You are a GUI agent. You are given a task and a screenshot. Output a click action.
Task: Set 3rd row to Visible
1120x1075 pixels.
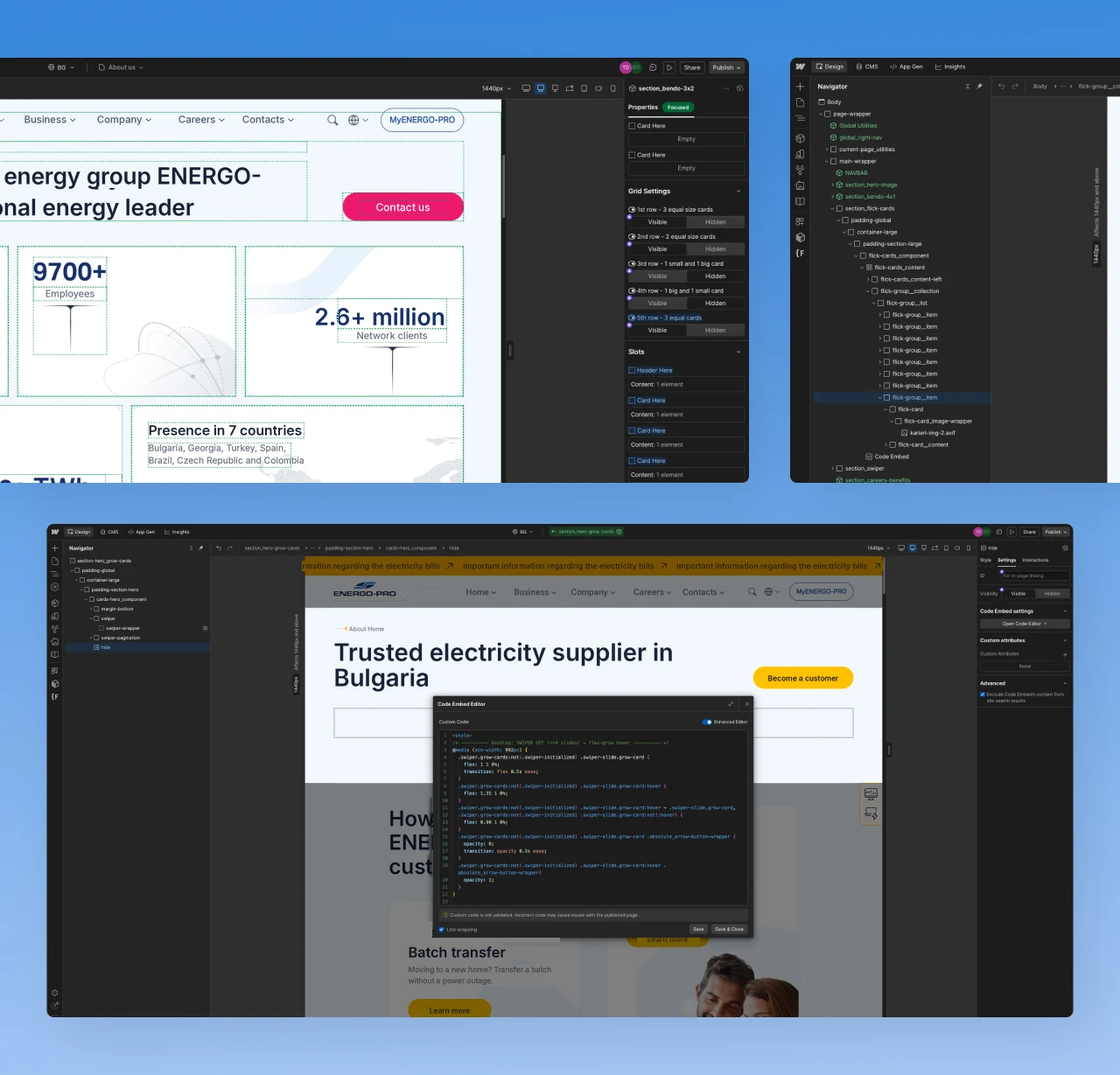coord(657,276)
